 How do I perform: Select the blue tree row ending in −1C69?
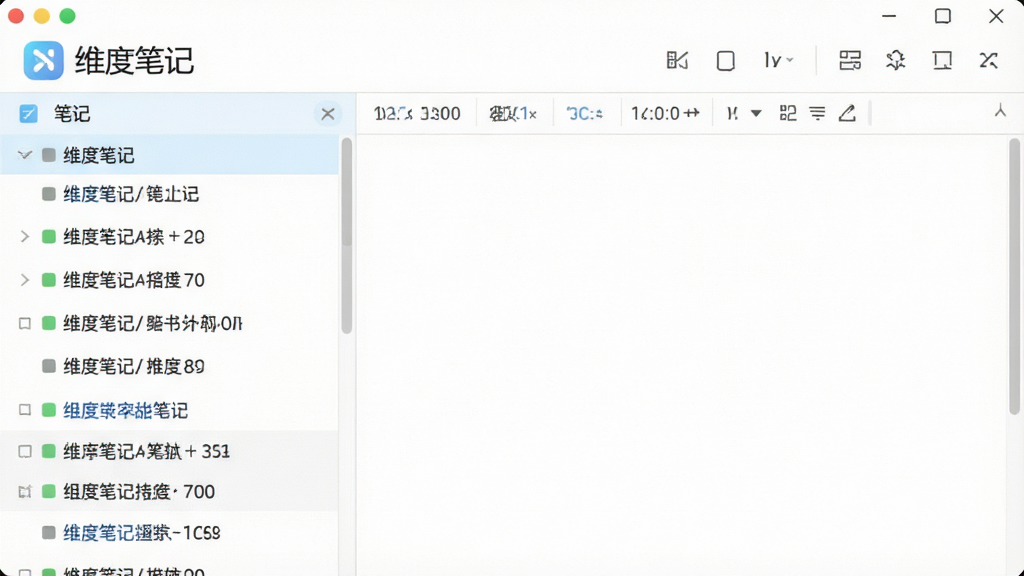pyautogui.click(x=169, y=533)
